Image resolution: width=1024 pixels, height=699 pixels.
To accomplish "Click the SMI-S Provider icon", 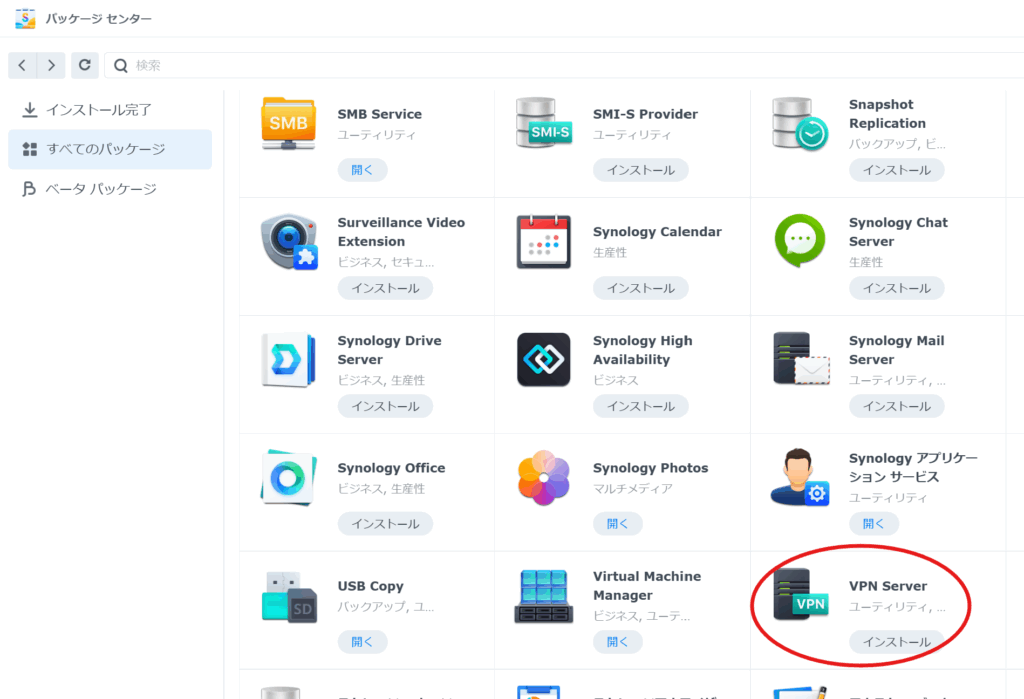I will pyautogui.click(x=544, y=123).
